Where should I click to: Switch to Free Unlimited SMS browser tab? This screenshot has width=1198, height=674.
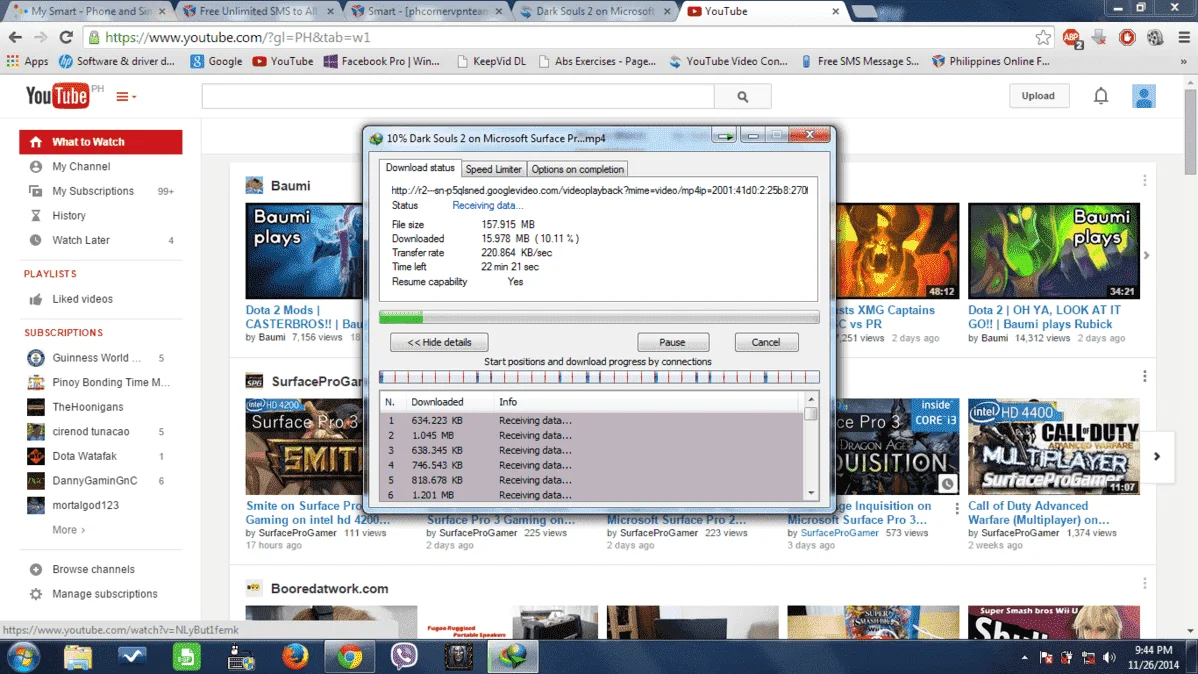(x=257, y=11)
